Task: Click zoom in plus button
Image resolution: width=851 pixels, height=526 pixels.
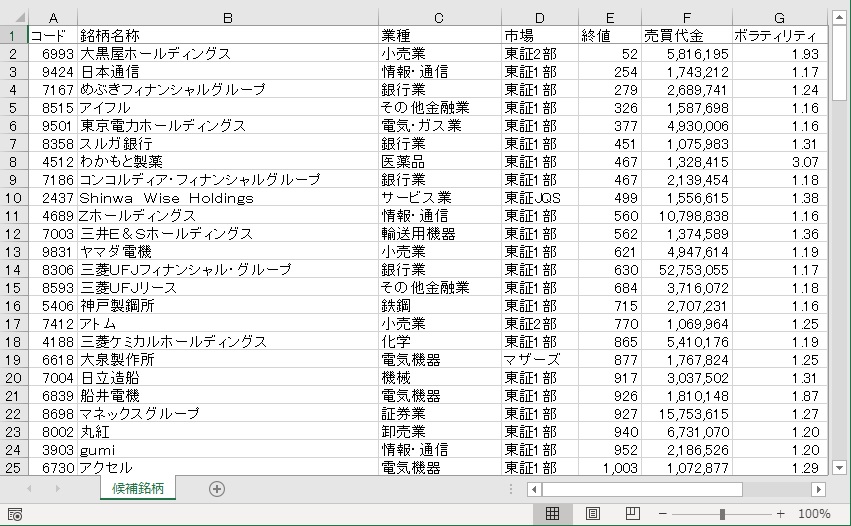Action: 780,514
